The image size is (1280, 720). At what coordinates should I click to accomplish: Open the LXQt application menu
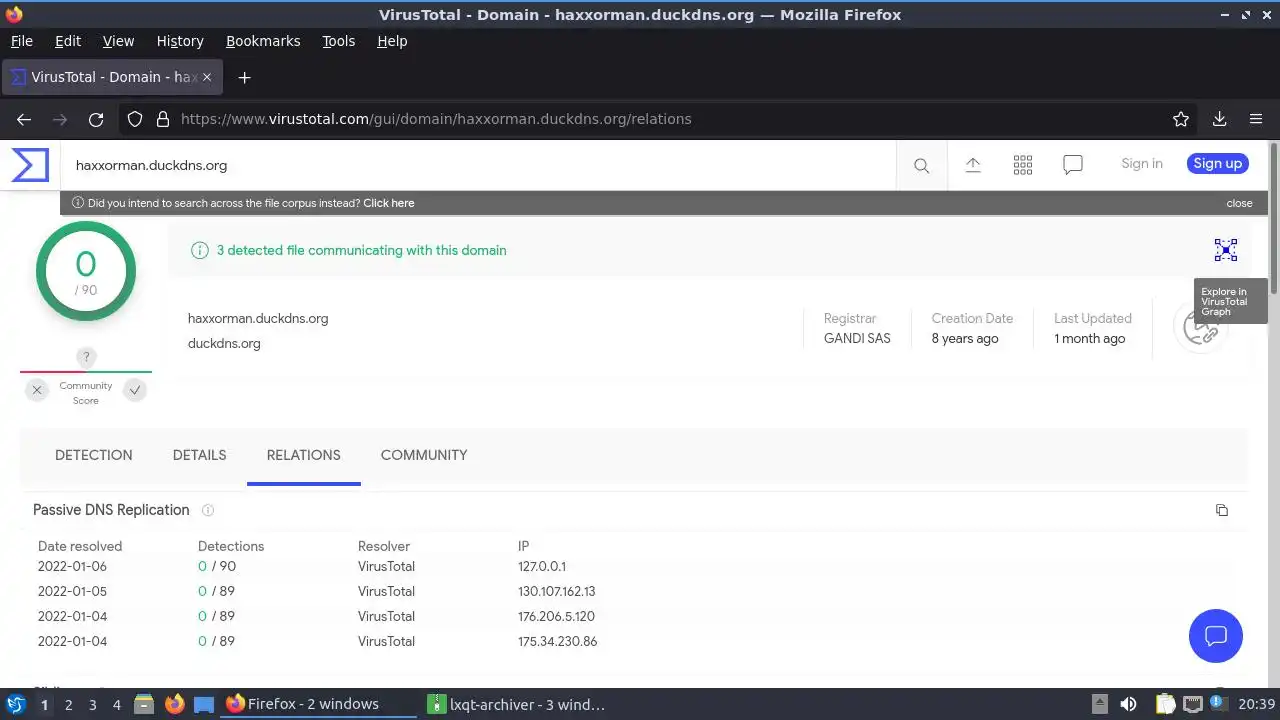[16, 704]
